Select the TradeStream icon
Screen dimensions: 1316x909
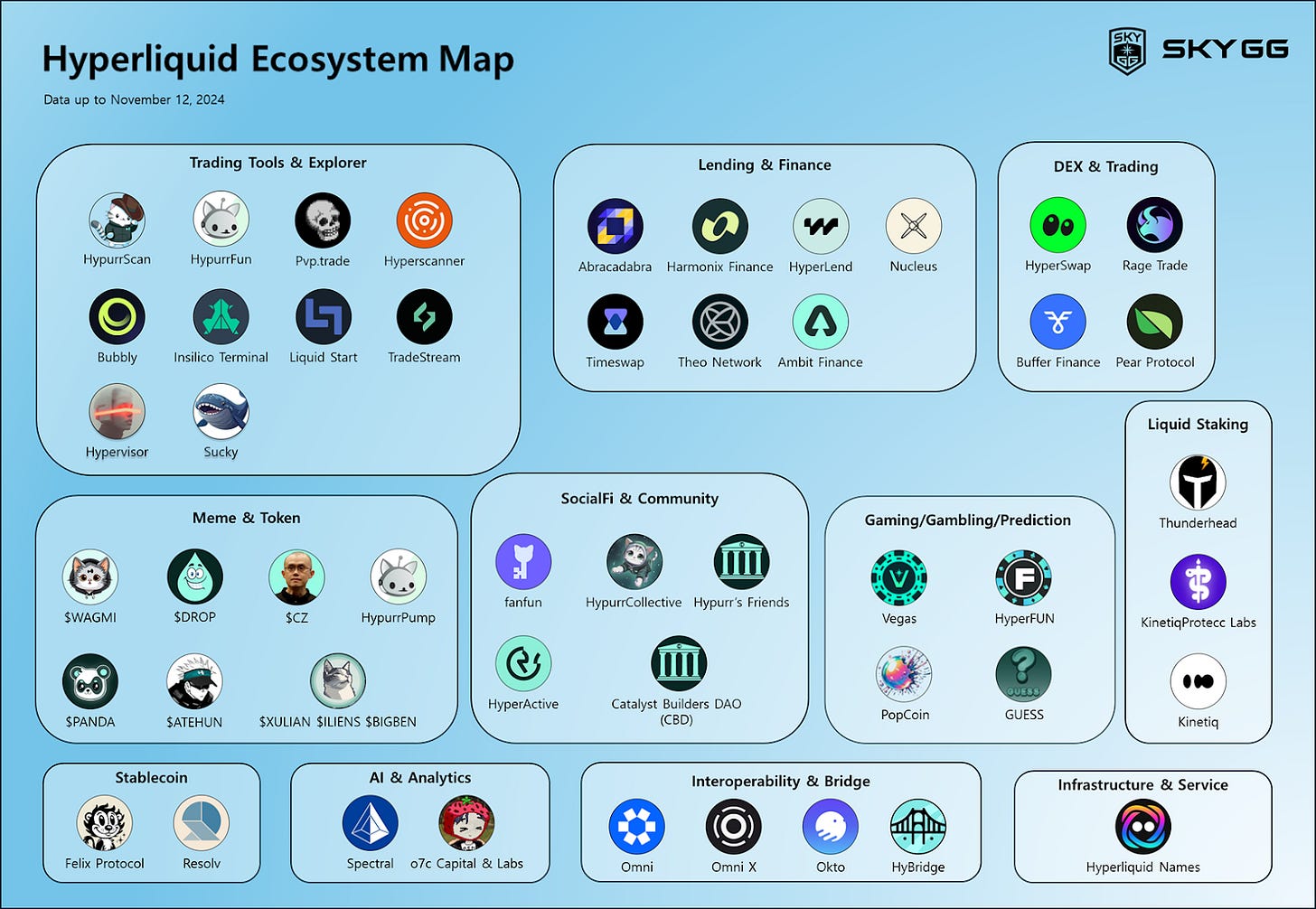pyautogui.click(x=424, y=317)
